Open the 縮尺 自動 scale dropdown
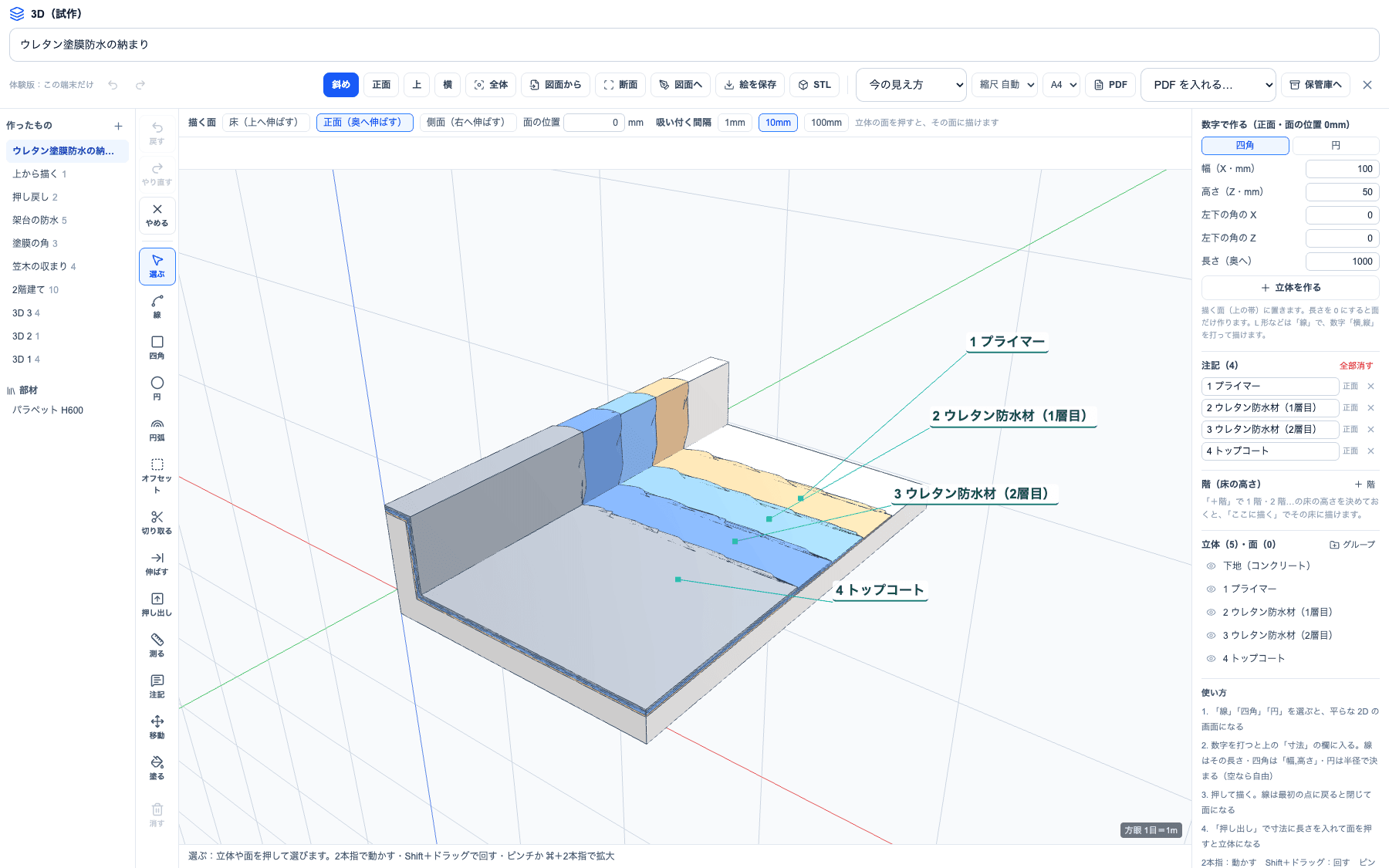Image resolution: width=1389 pixels, height=868 pixels. (x=1005, y=85)
